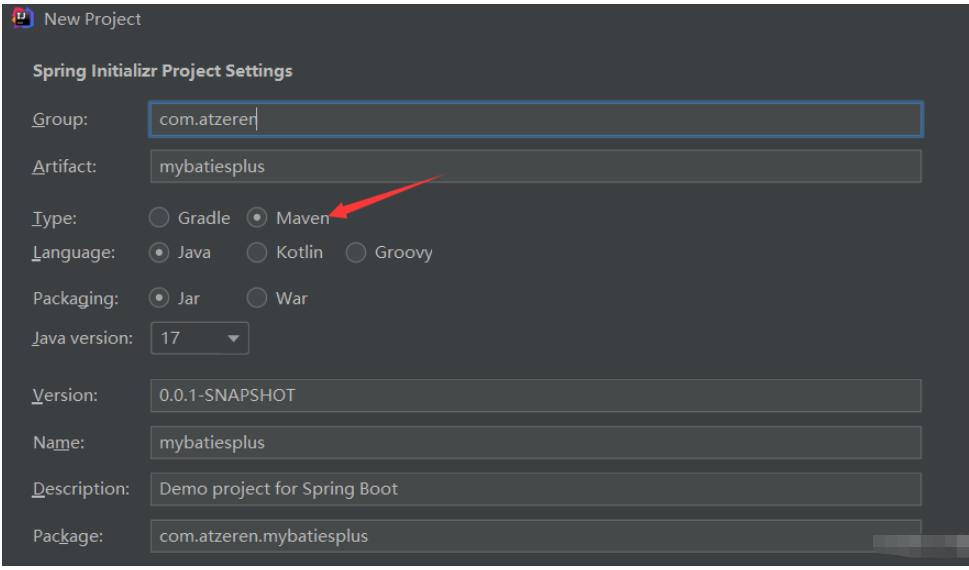Click the Group field label

pyautogui.click(x=60, y=119)
